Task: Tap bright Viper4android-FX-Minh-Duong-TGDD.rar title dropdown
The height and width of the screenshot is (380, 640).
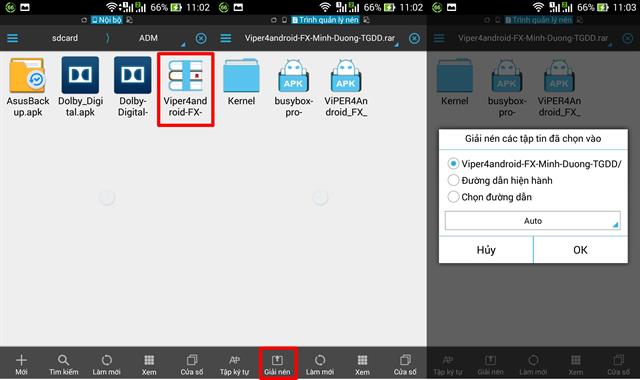Action: 320,38
